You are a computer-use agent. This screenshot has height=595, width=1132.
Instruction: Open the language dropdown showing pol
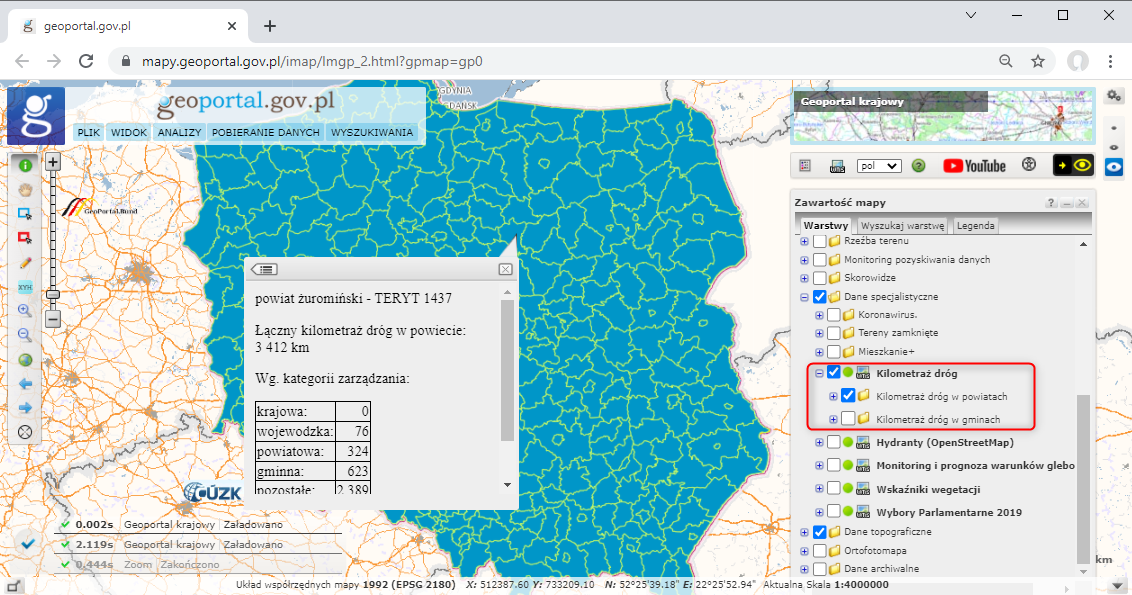point(879,166)
